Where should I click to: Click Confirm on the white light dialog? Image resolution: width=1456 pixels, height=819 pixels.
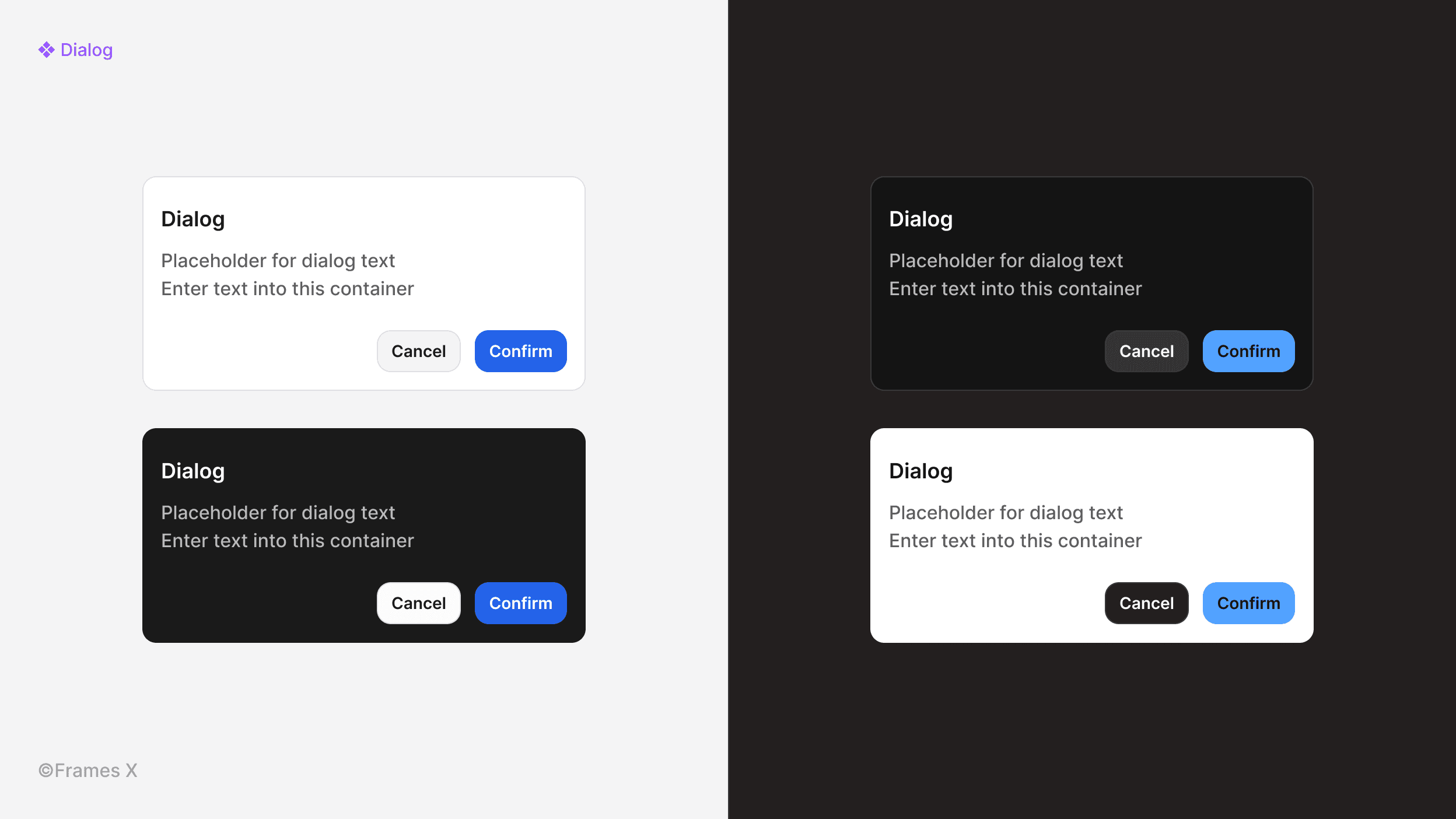tap(520, 351)
